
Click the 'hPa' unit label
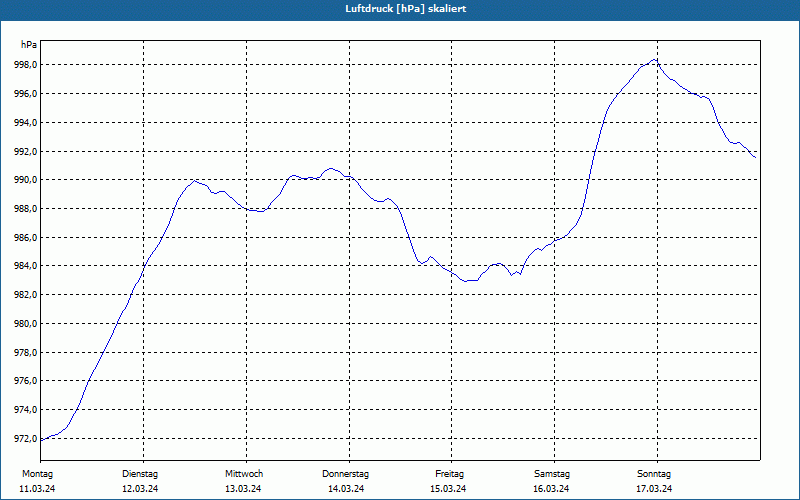(29, 45)
